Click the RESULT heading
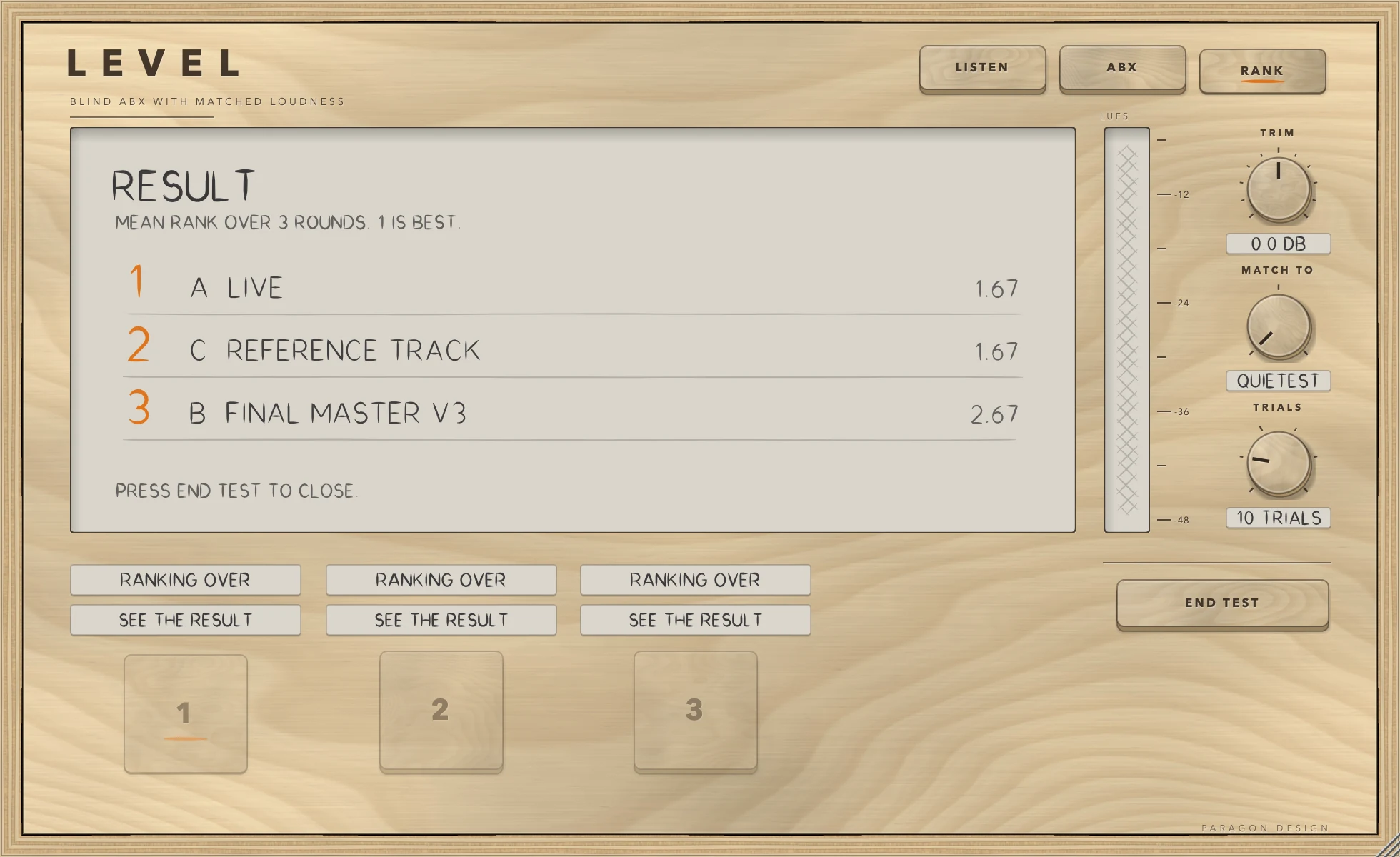The width and height of the screenshot is (1400, 857). [184, 186]
